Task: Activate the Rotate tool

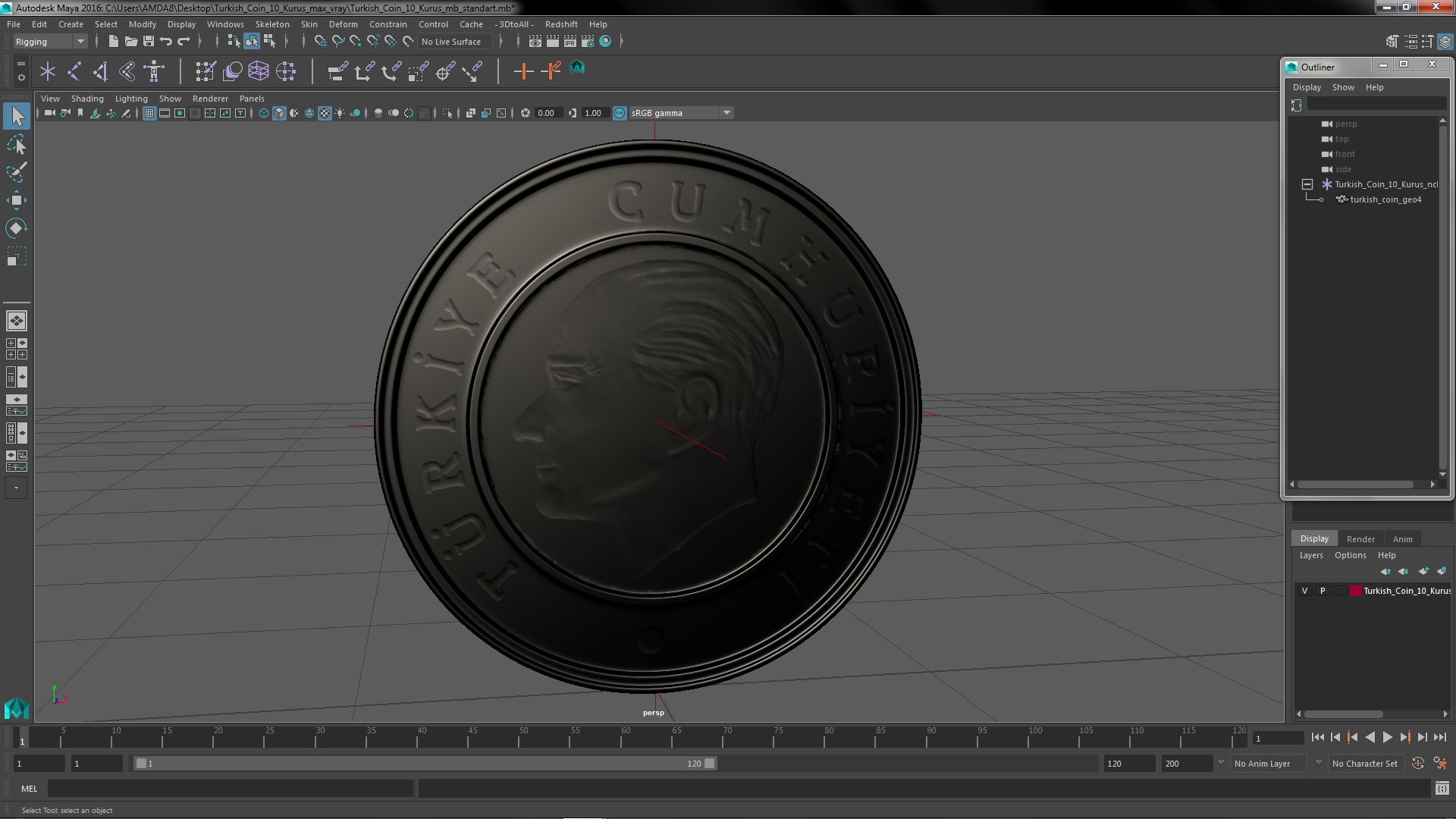Action: click(x=17, y=228)
